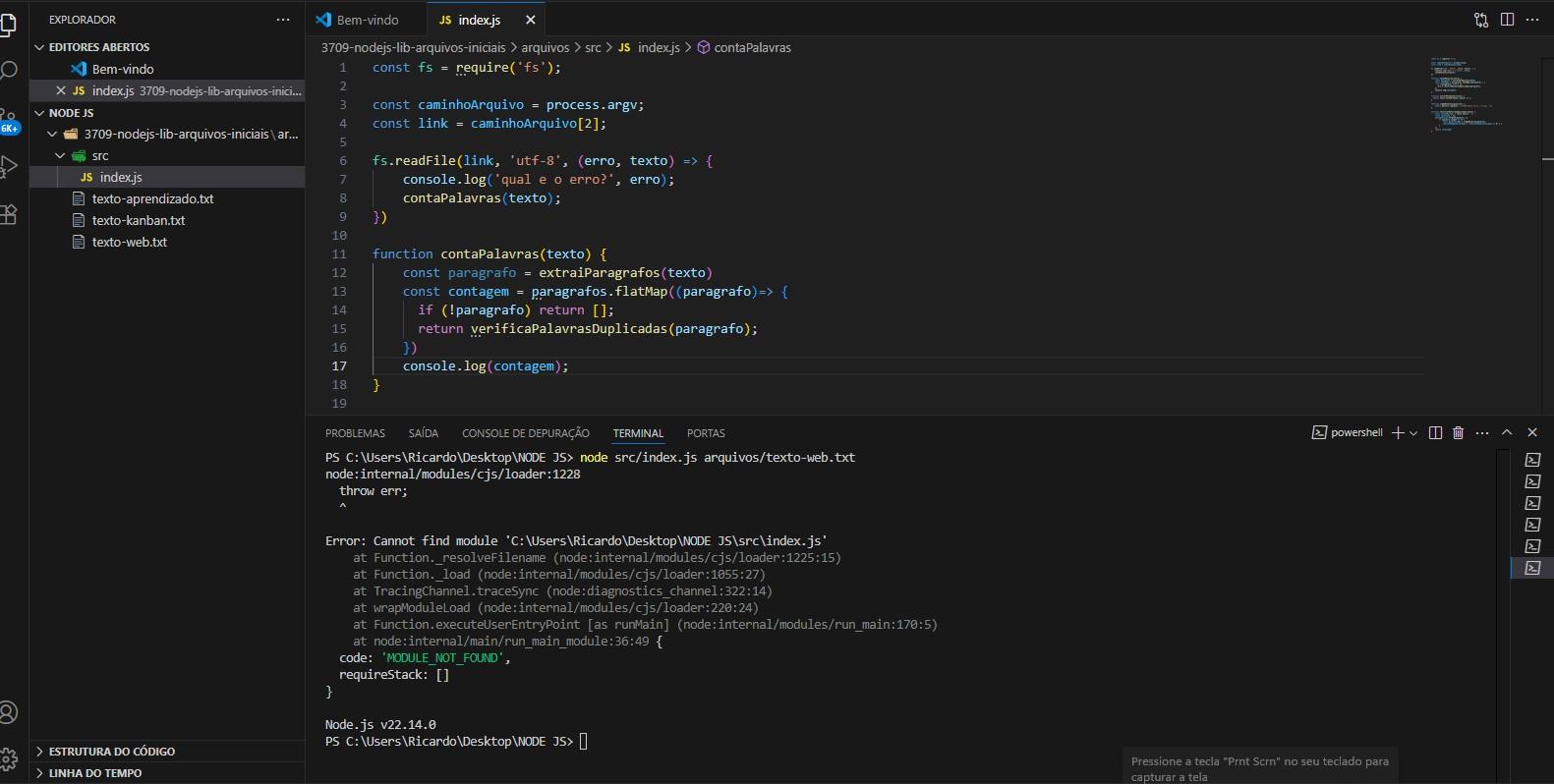Screen dimensions: 1554x784
Task: Select the third terminal instance in list
Action: [x=1532, y=503]
